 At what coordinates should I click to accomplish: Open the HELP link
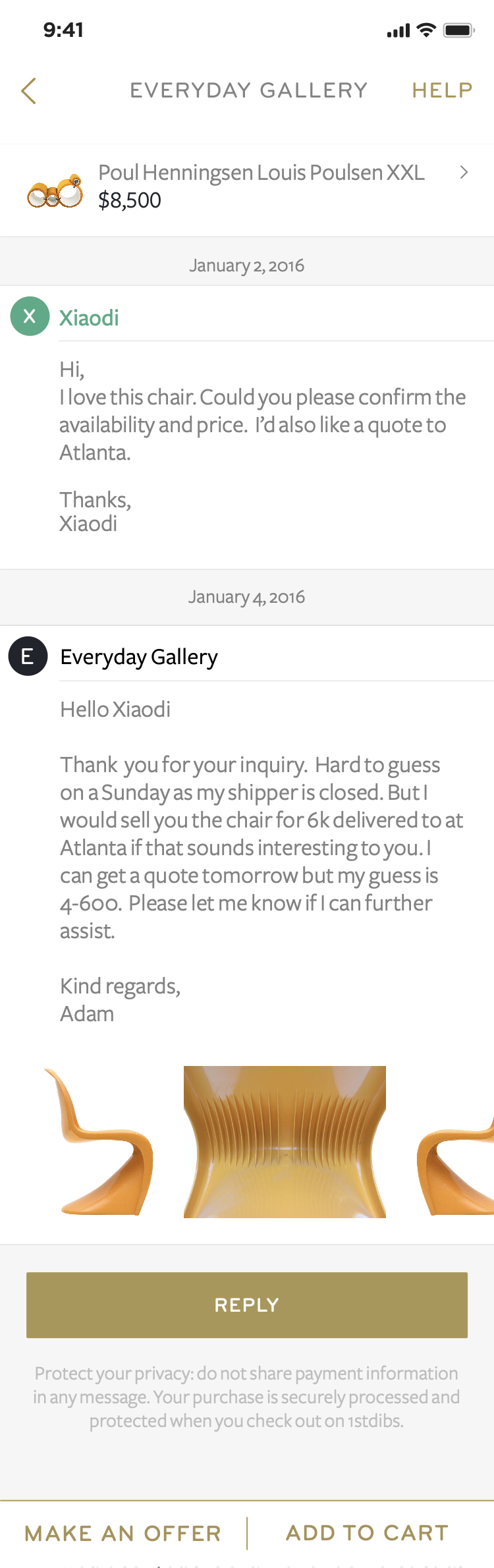coord(442,90)
